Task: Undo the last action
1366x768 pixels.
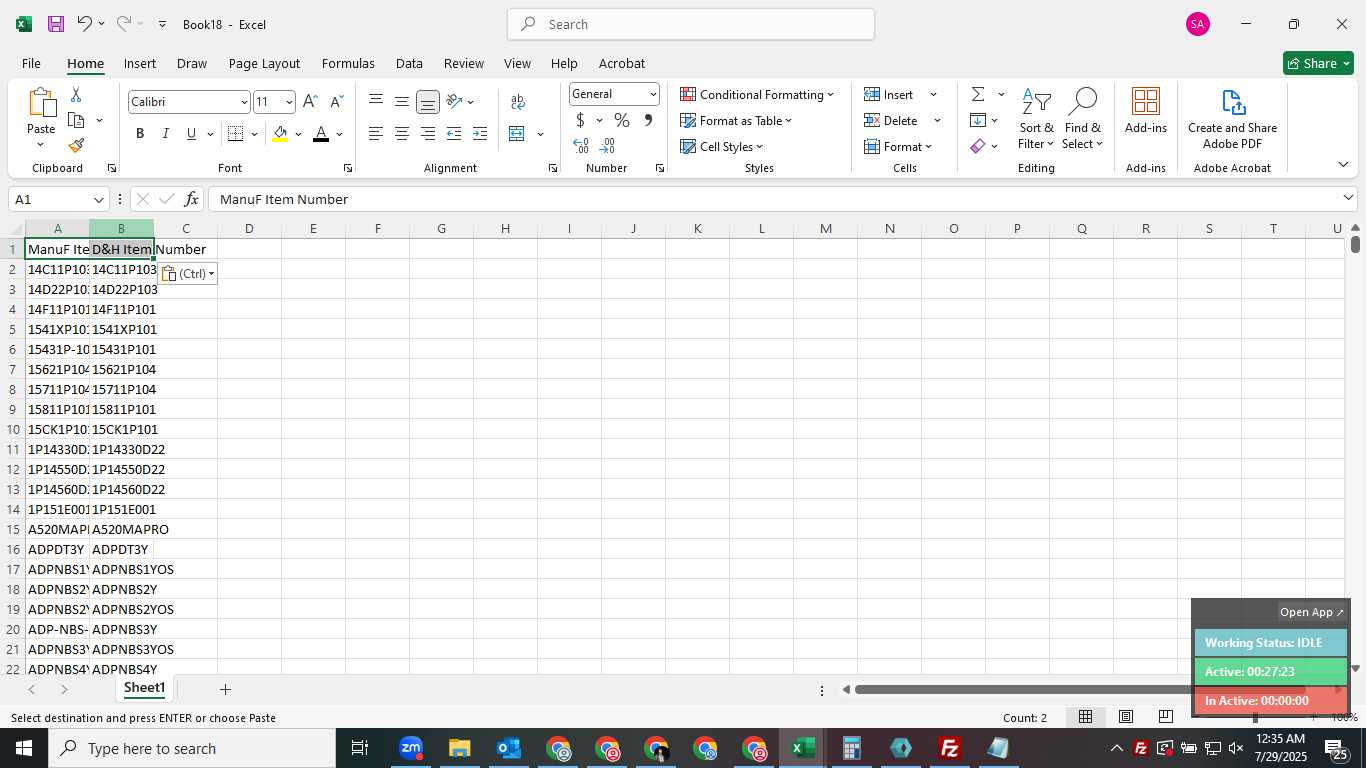Action: coord(85,24)
